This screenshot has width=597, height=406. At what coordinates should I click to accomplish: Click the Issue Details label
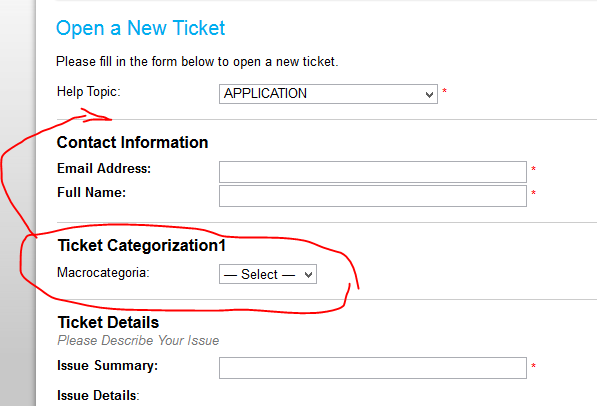click(98, 395)
